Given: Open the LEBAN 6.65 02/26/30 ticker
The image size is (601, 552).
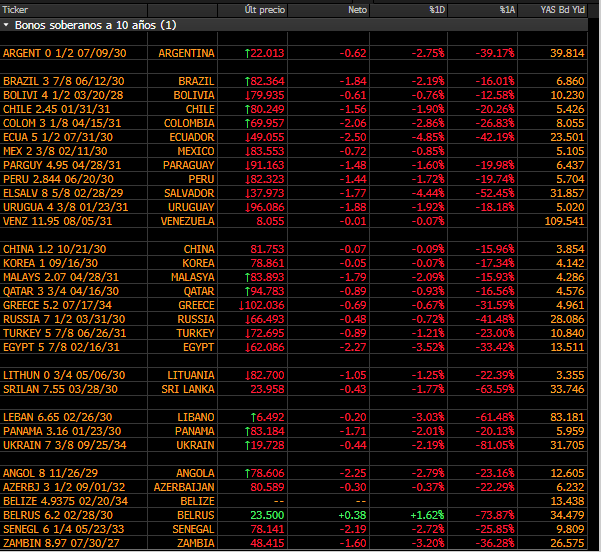Looking at the screenshot, I should point(57,417).
